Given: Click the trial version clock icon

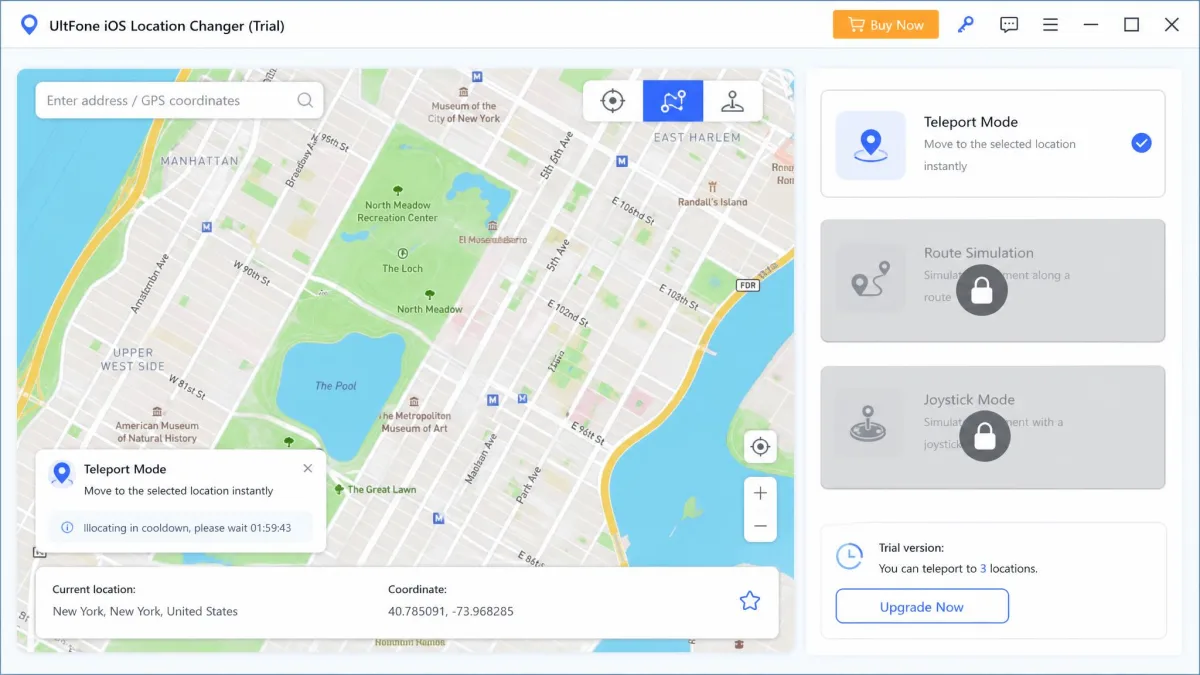Looking at the screenshot, I should point(849,557).
